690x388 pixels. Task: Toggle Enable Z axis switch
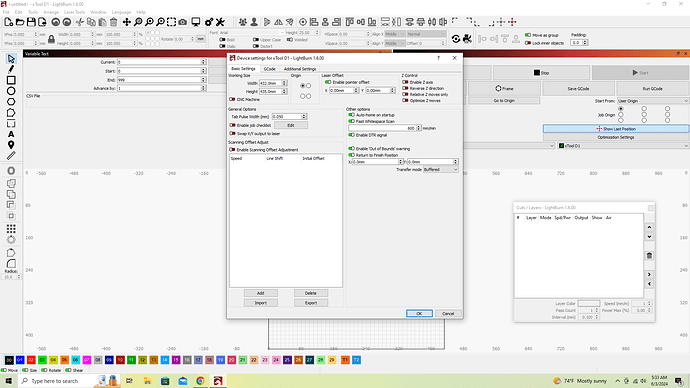coord(405,82)
